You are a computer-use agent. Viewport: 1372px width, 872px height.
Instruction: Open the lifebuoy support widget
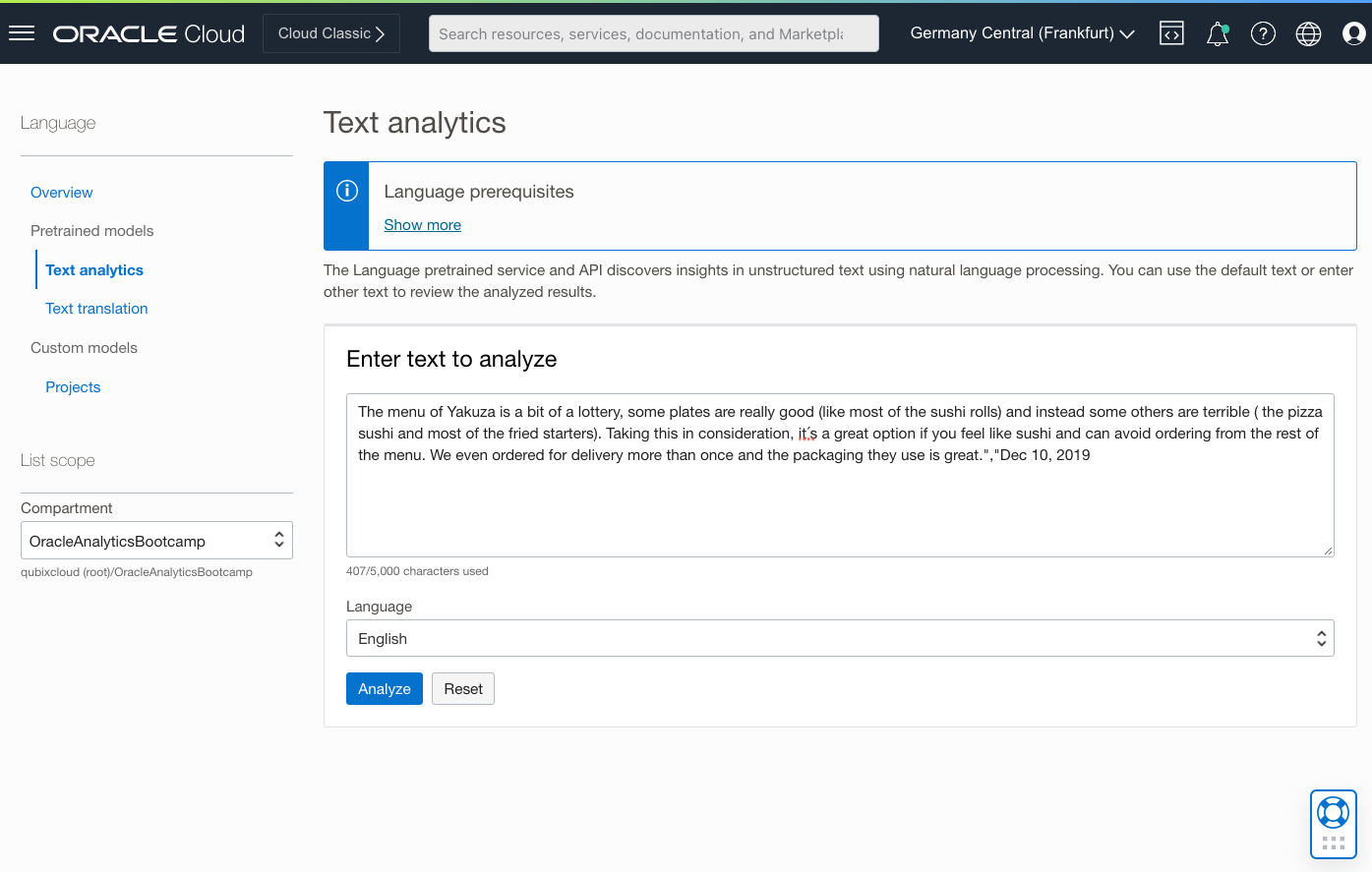pos(1333,813)
